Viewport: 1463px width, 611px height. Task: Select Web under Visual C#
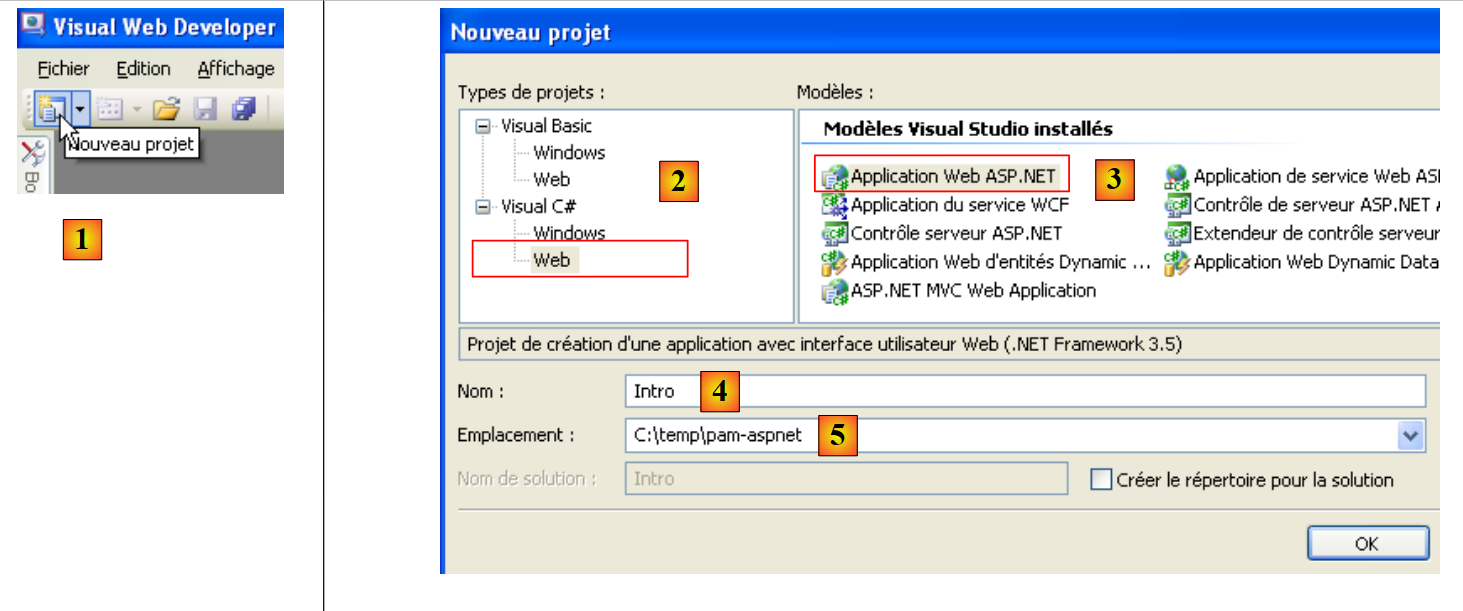click(551, 260)
